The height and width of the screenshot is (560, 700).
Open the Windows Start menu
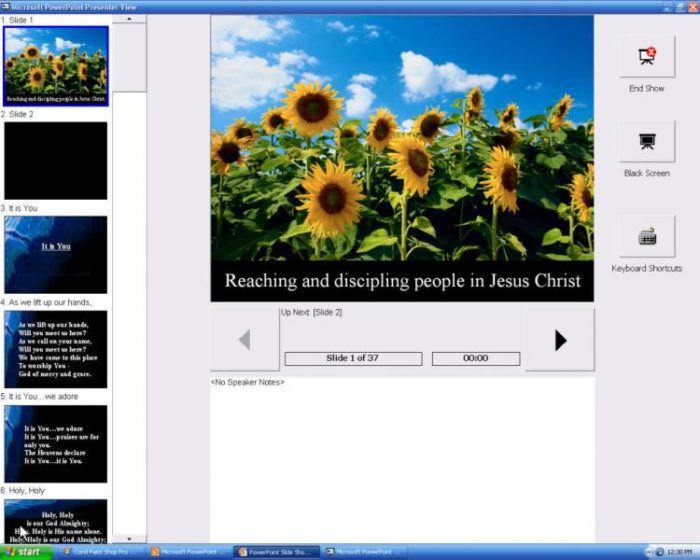(24, 552)
